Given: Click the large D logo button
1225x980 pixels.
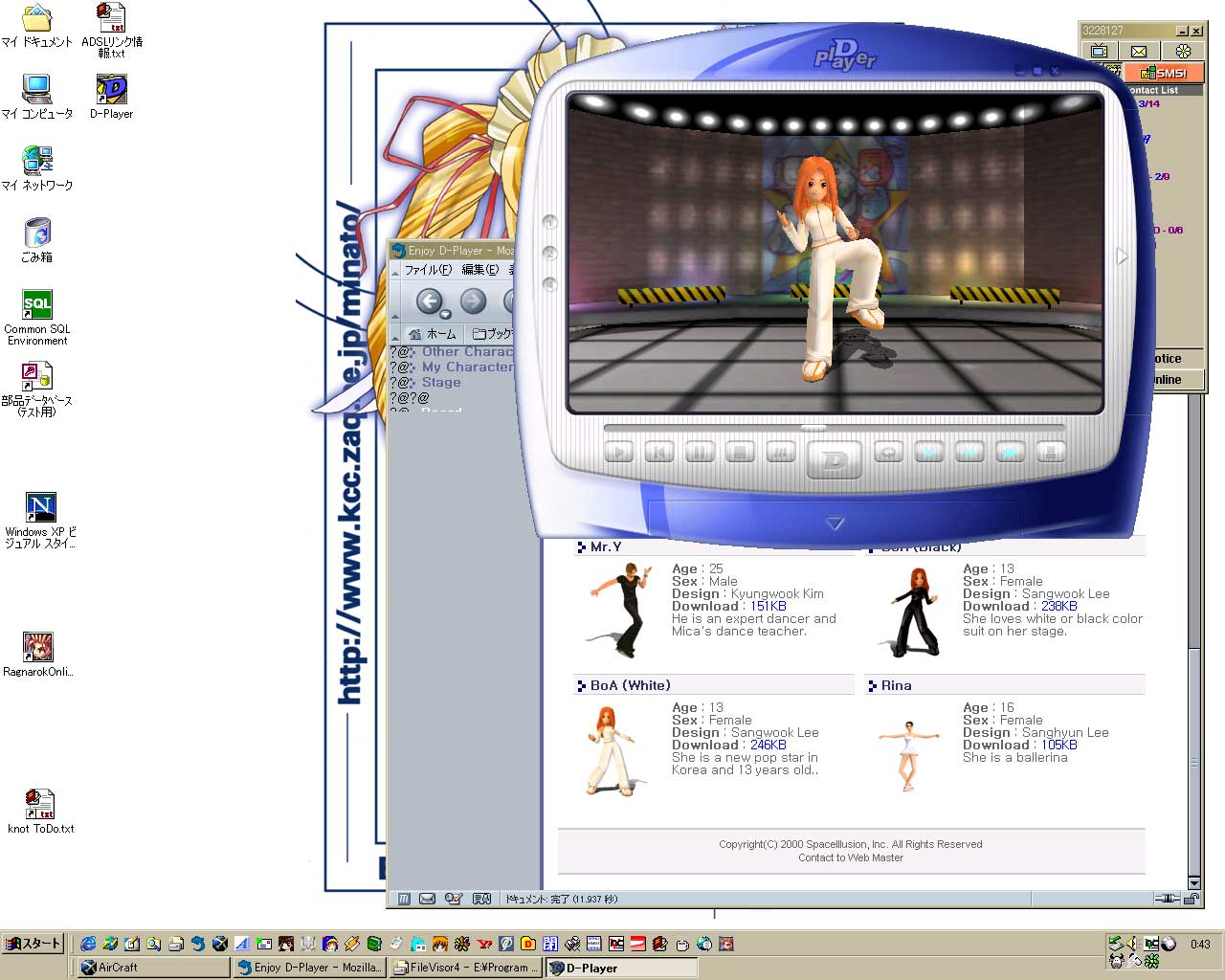Looking at the screenshot, I should tap(835, 461).
